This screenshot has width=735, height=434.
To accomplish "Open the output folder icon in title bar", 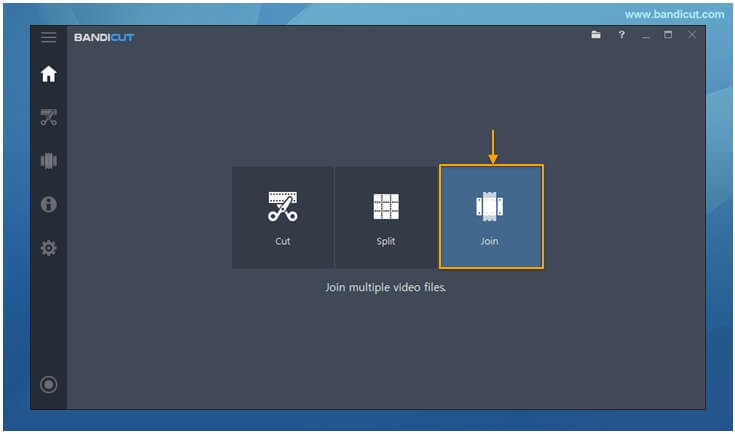I will tap(596, 35).
